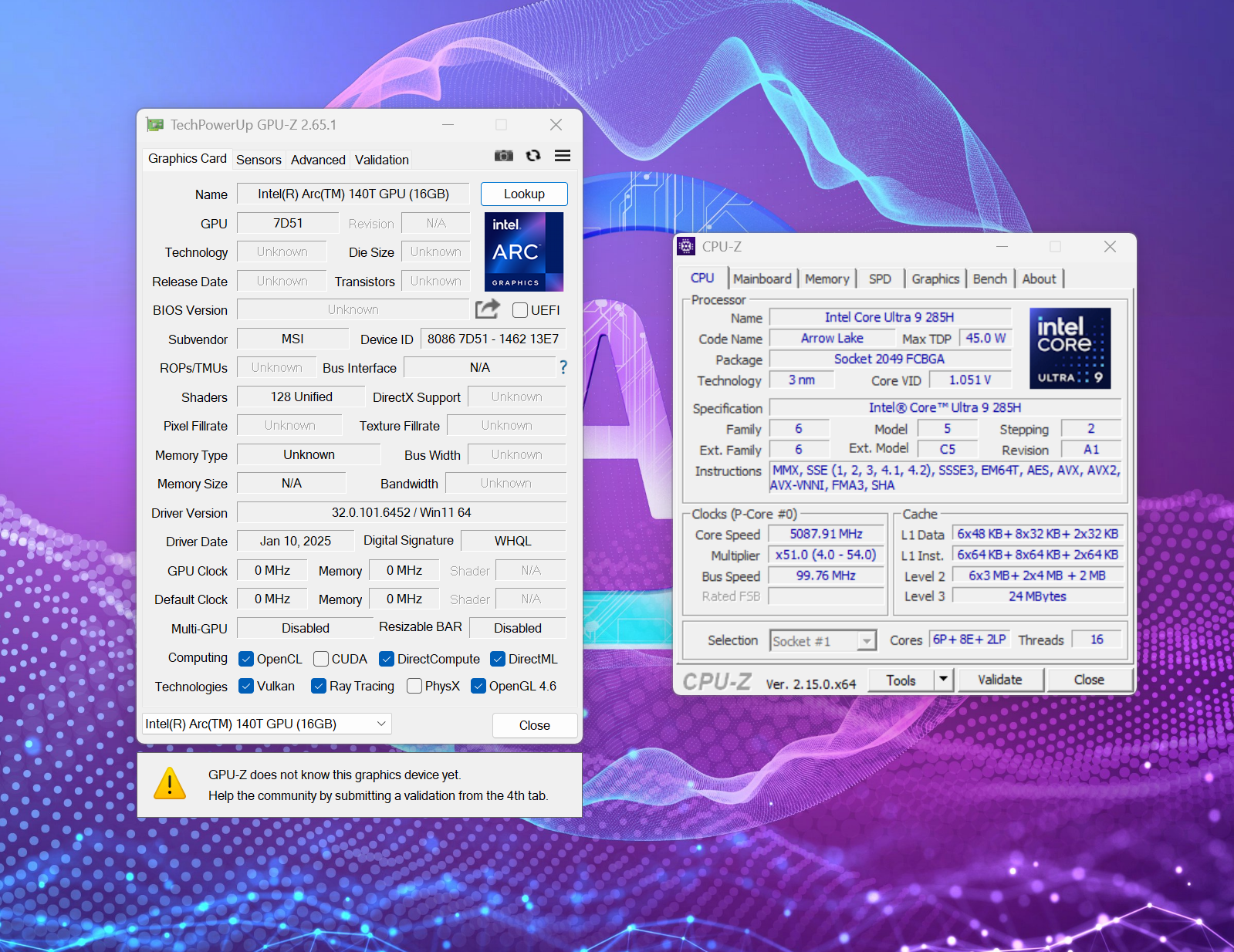This screenshot has height=952, width=1234.
Task: Open CPU-Z Graphics tab
Action: (935, 279)
